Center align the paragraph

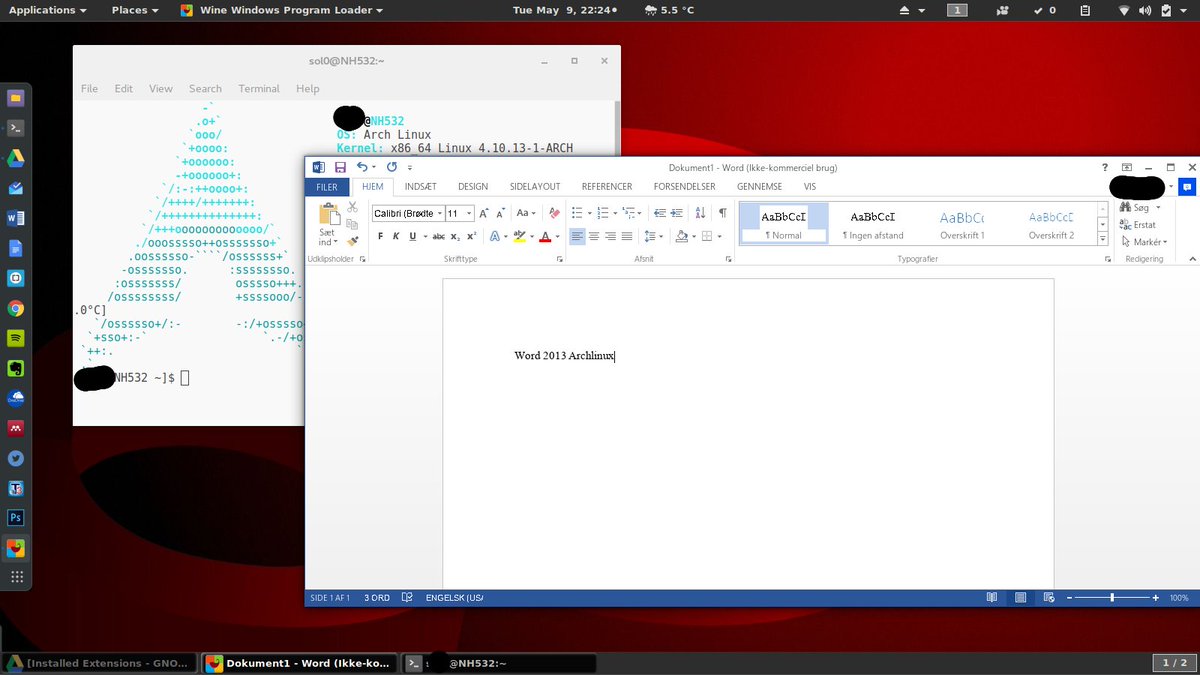click(x=594, y=236)
